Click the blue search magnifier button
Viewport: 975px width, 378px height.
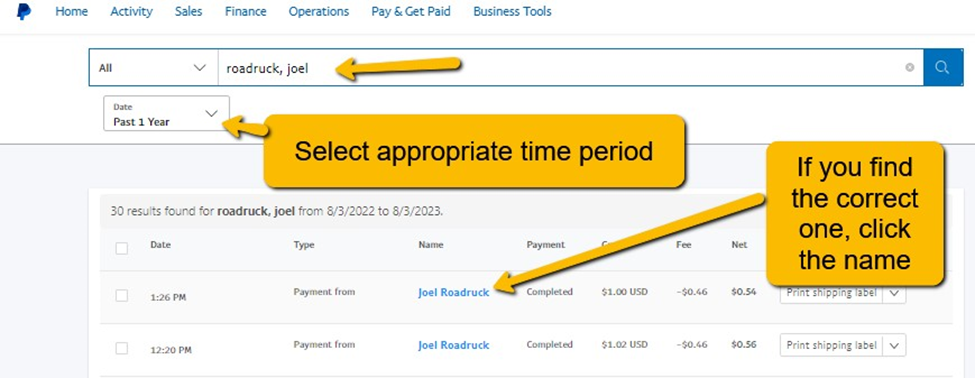point(942,67)
